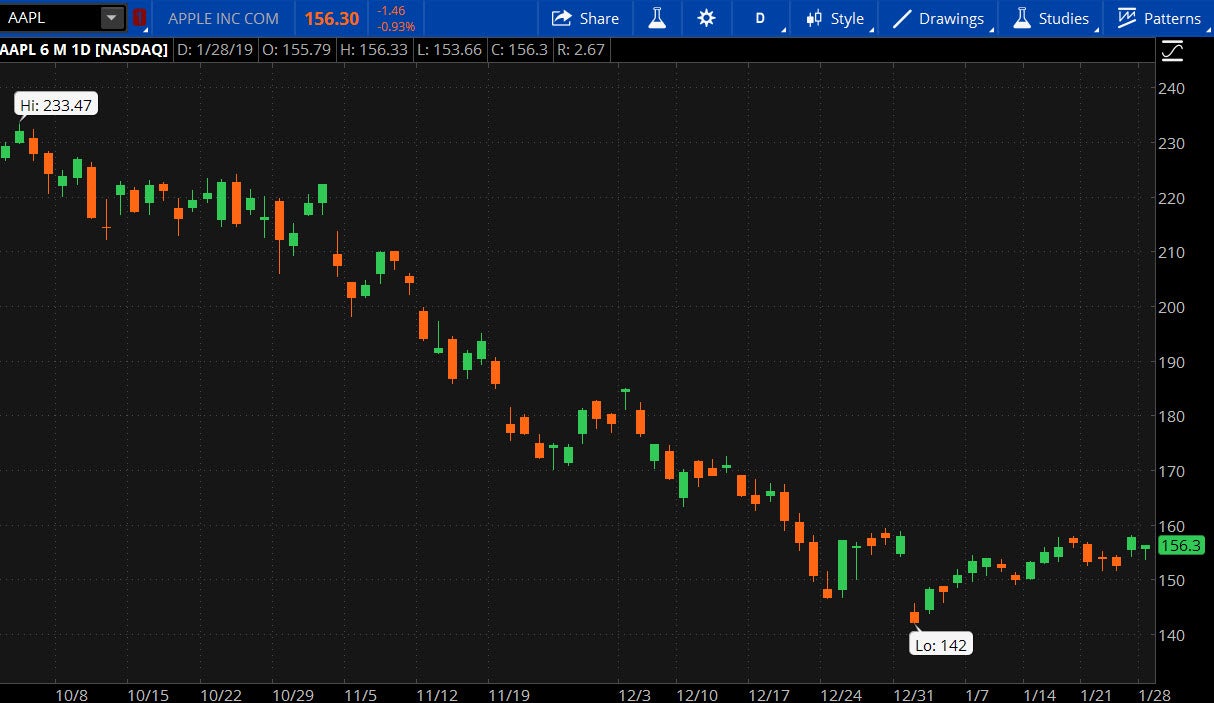Click the Hi: 233.47 price bubble

(57, 104)
